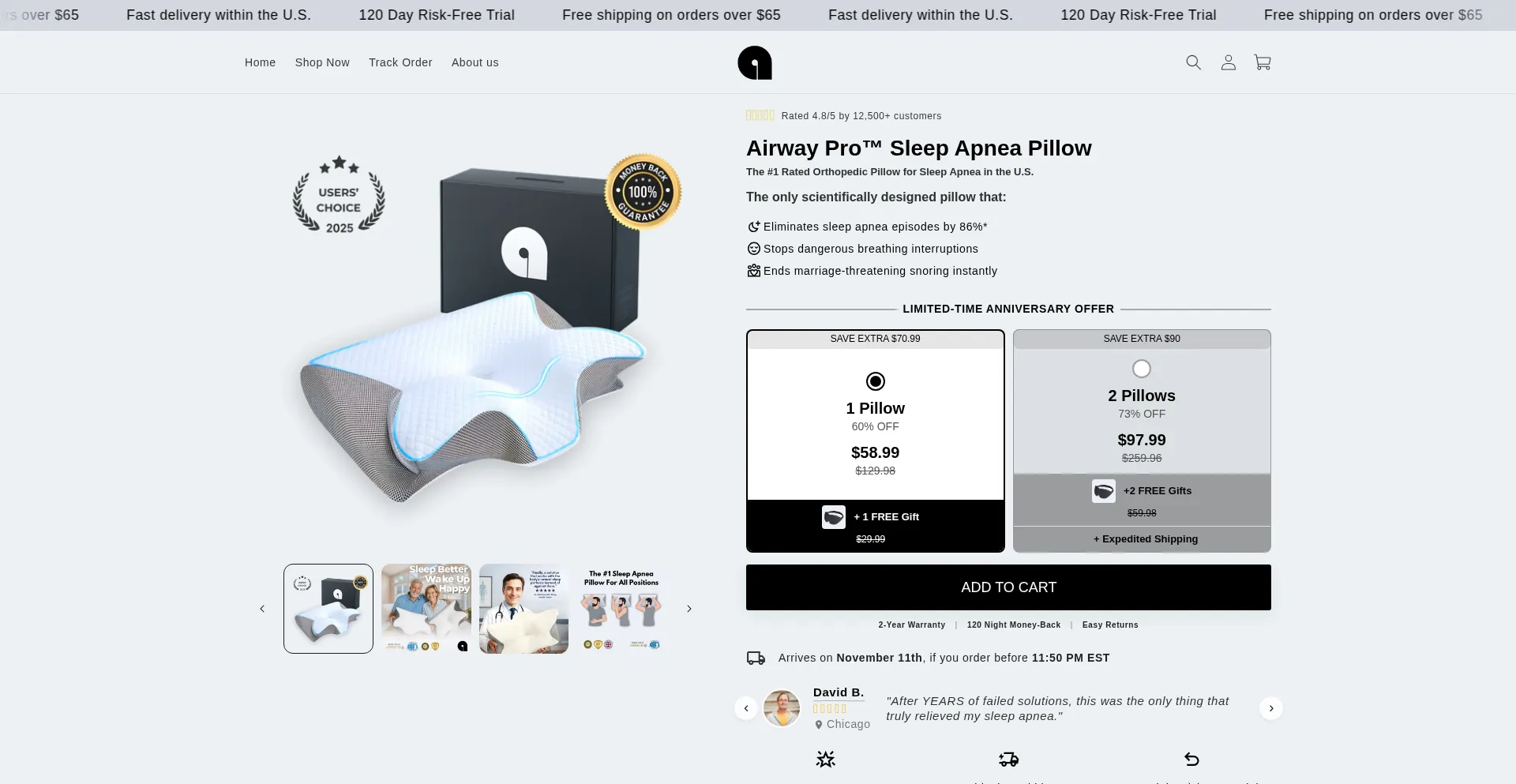The height and width of the screenshot is (784, 1516).
Task: Show next product thumbnails with right arrow
Action: coord(689,609)
